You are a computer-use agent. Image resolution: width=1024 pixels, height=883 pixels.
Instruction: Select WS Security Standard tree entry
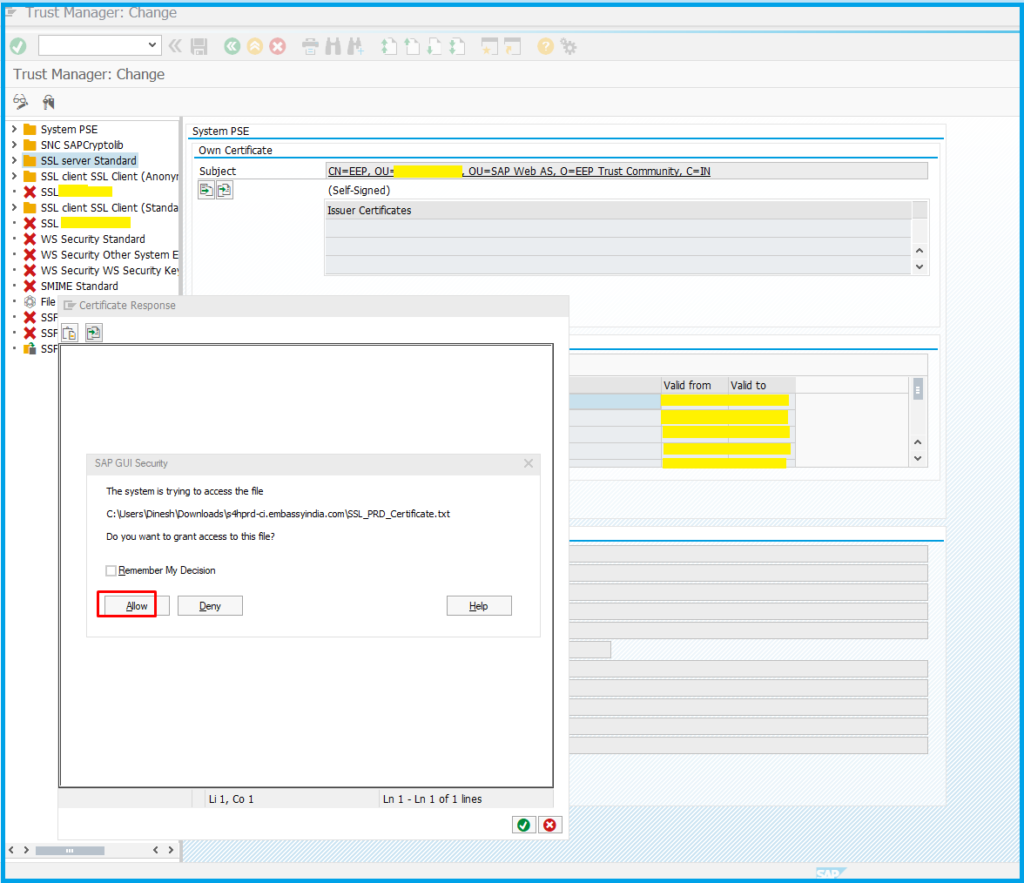(x=92, y=239)
